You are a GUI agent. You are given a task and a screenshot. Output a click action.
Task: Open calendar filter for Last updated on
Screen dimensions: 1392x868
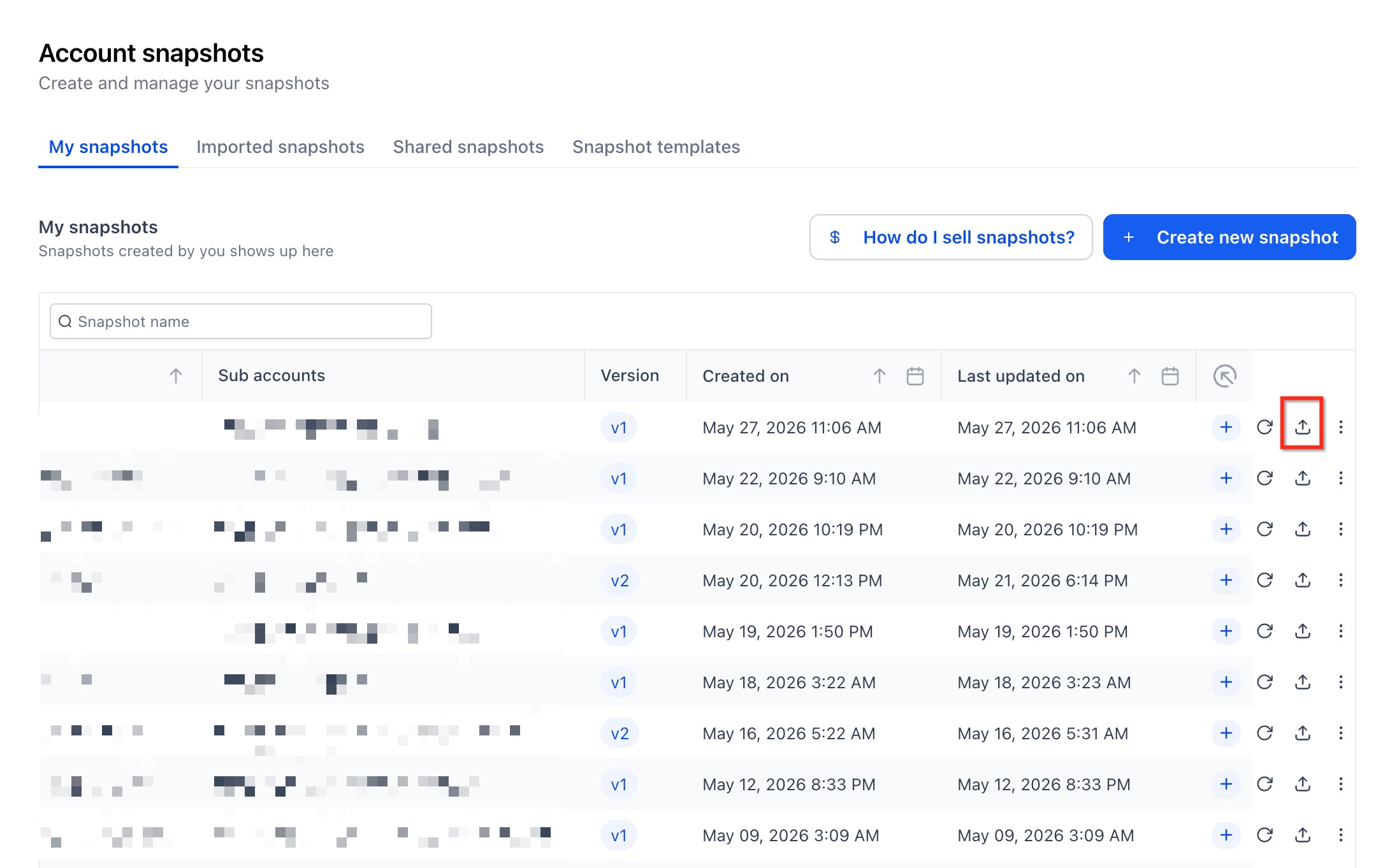(1170, 376)
